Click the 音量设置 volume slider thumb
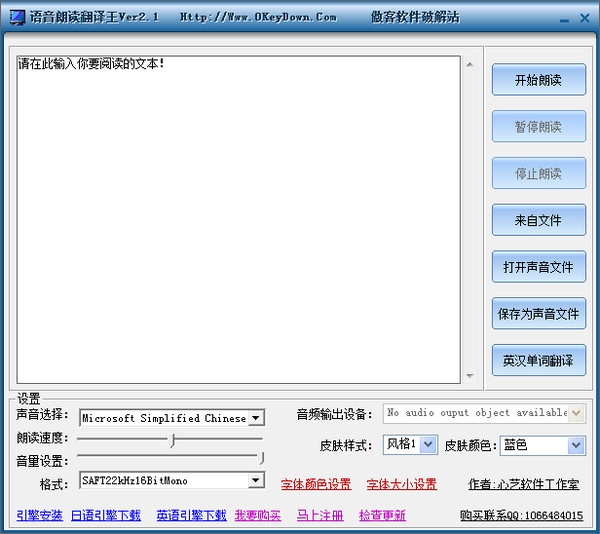 (262, 457)
